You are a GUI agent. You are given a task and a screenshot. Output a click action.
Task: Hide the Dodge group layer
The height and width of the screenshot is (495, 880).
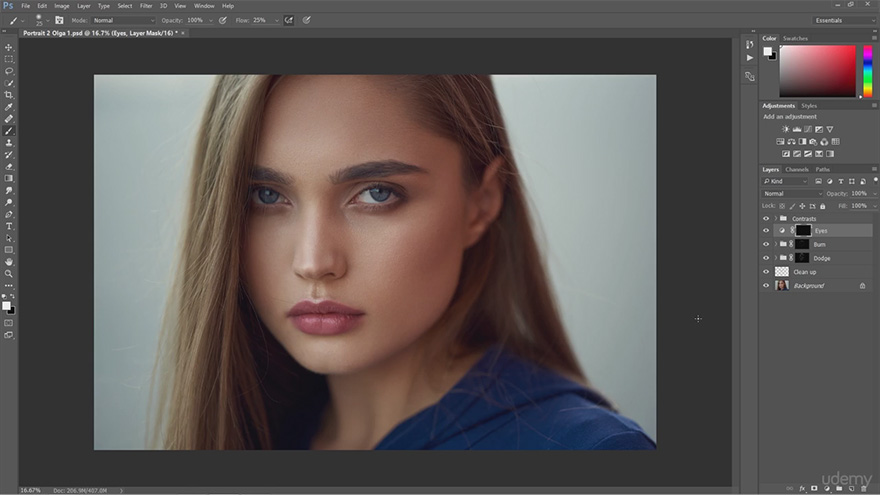(766, 258)
